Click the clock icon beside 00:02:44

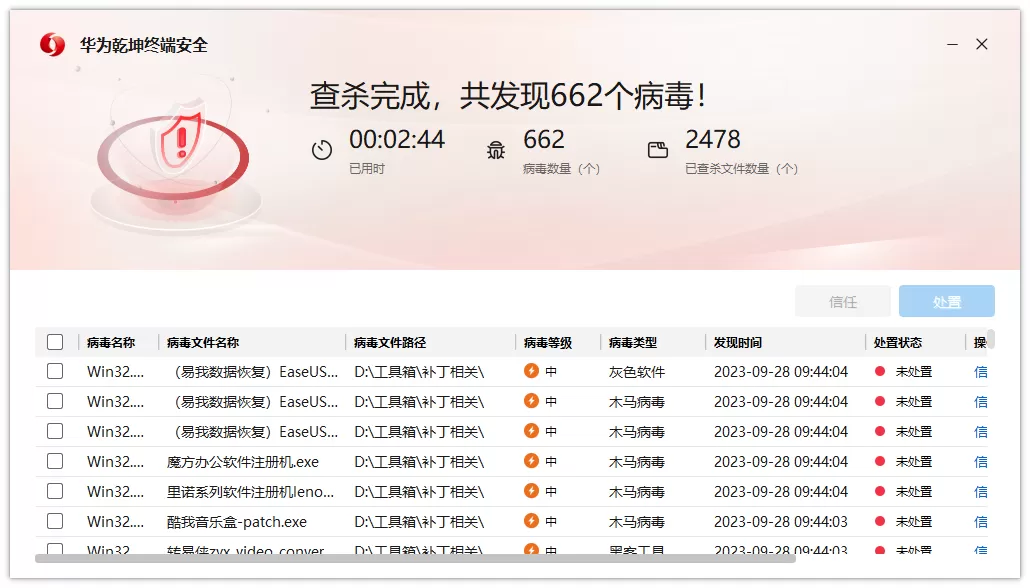[x=321, y=148]
